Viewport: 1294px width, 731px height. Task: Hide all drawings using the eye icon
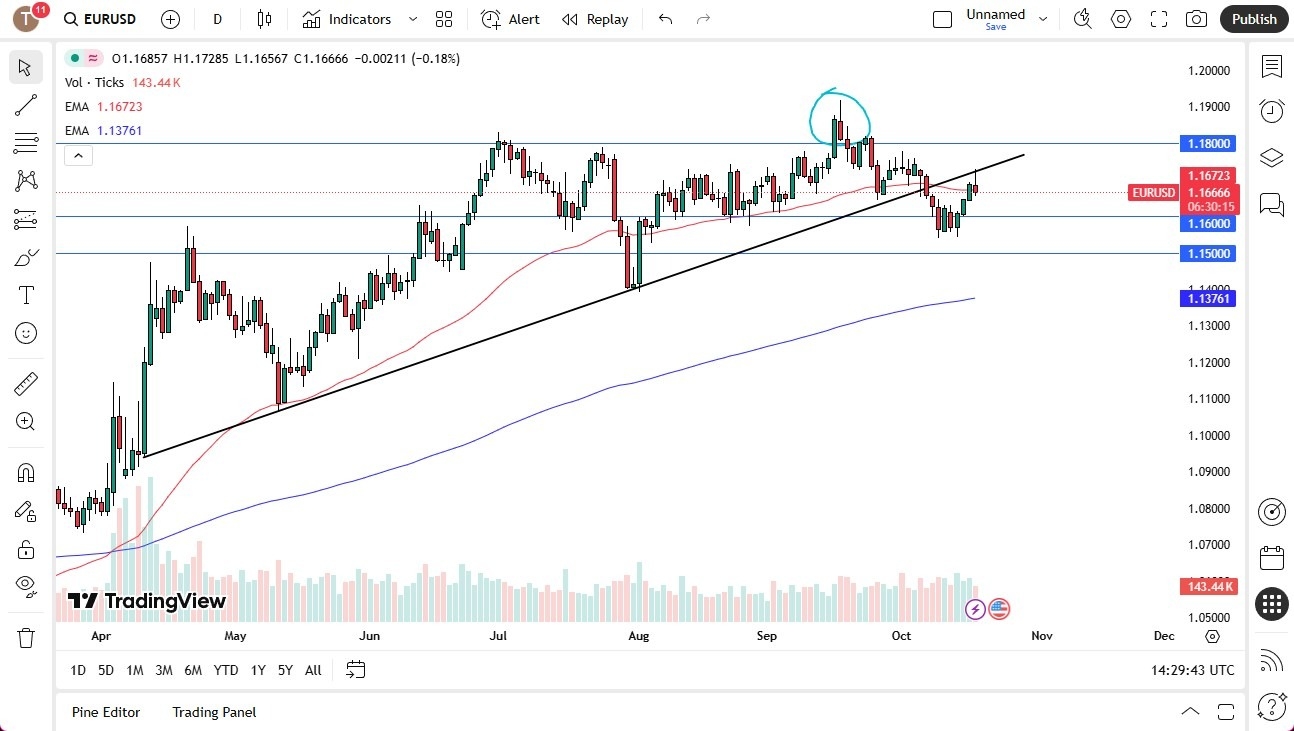point(25,585)
